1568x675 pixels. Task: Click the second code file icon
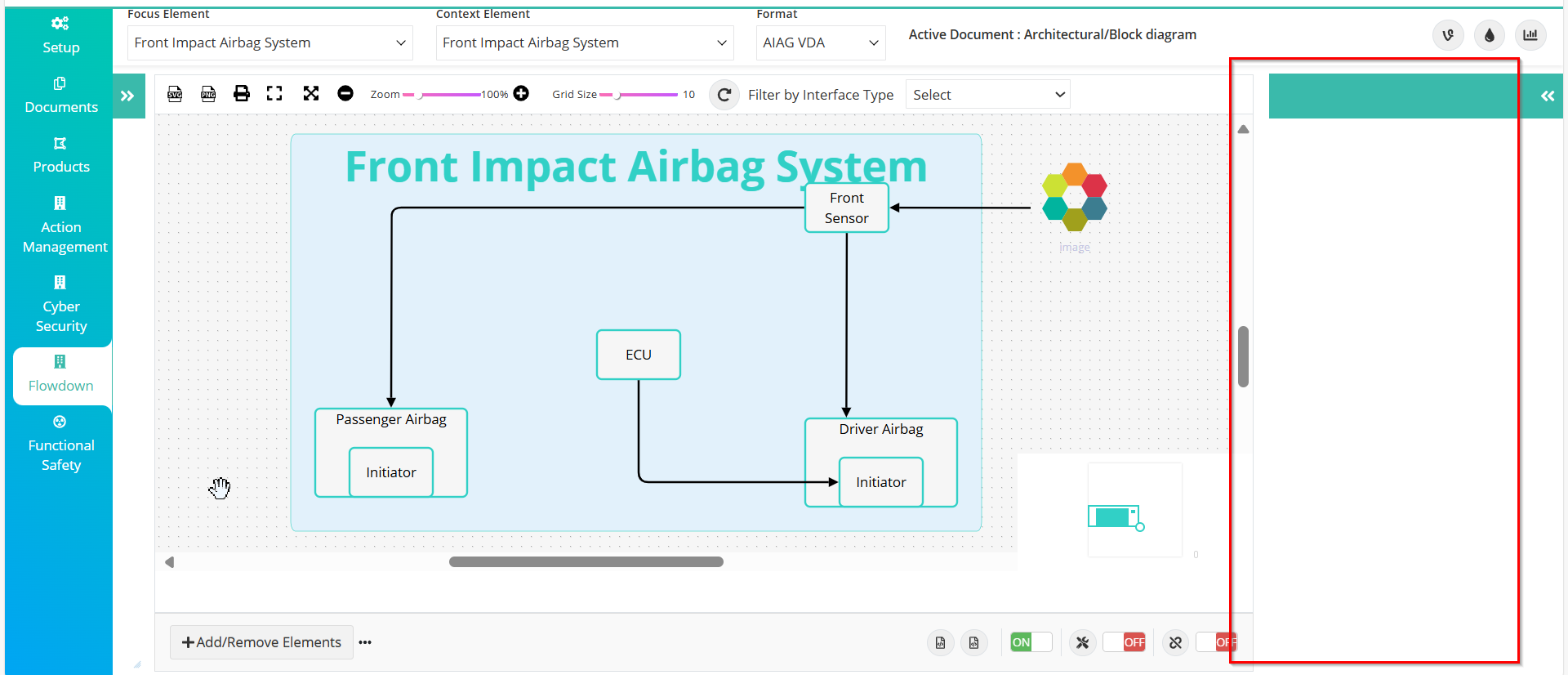tap(974, 642)
